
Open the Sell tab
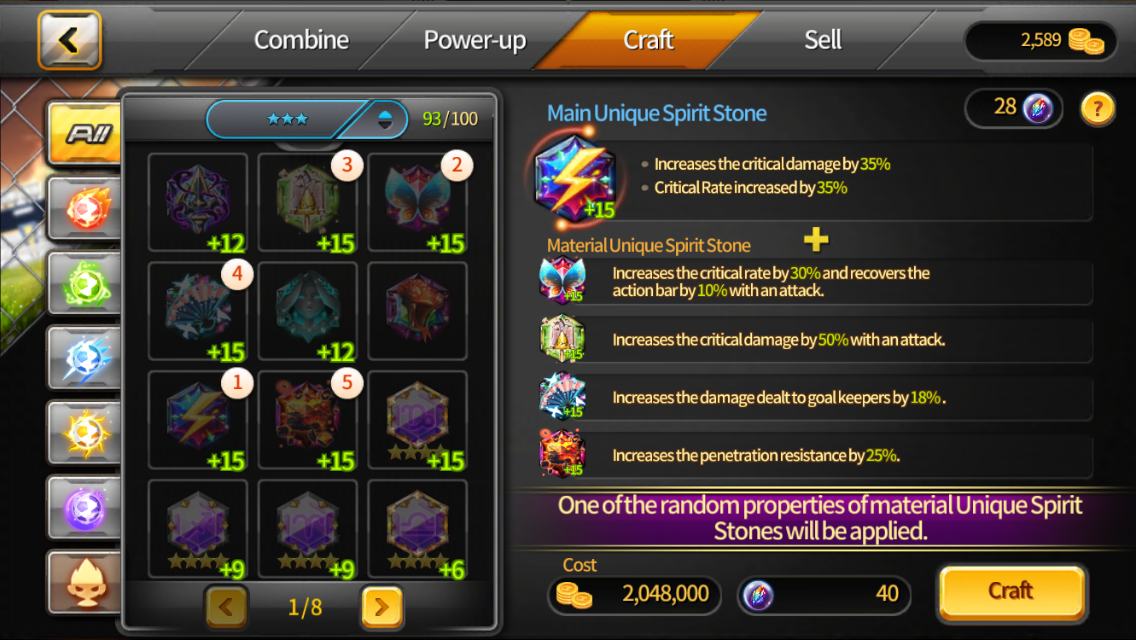tap(822, 40)
